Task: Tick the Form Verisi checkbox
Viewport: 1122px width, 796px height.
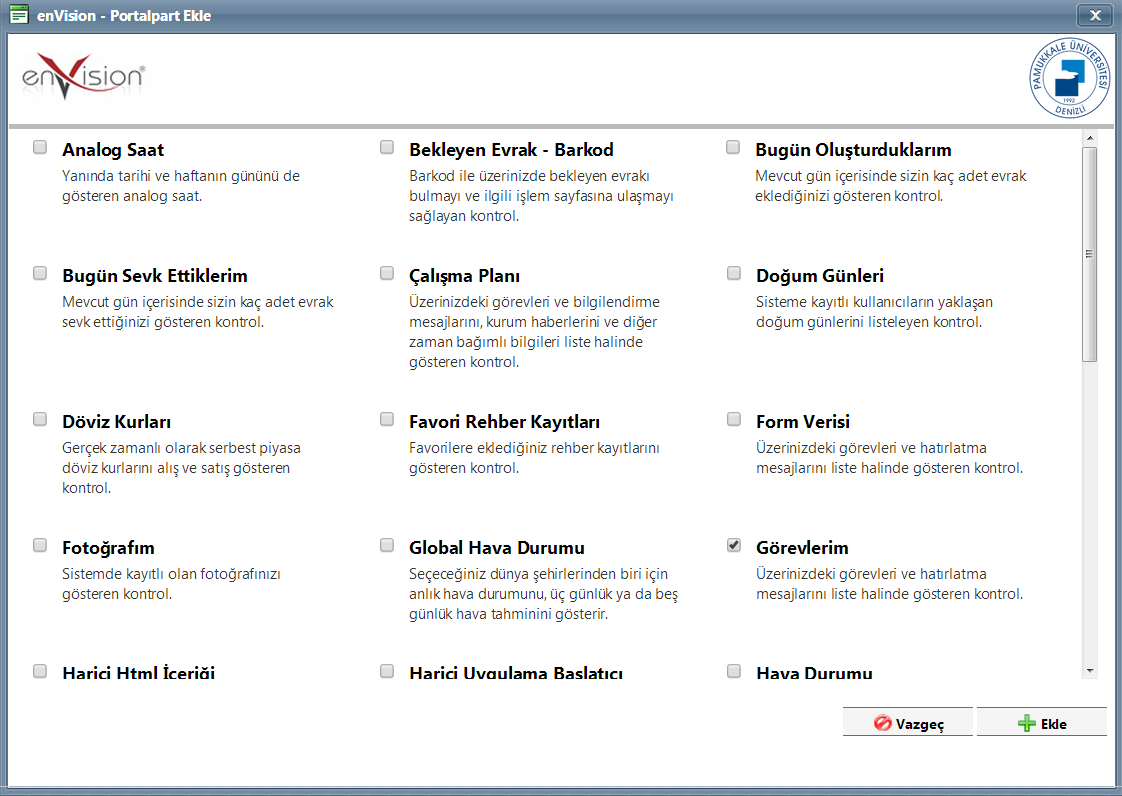Action: point(734,419)
